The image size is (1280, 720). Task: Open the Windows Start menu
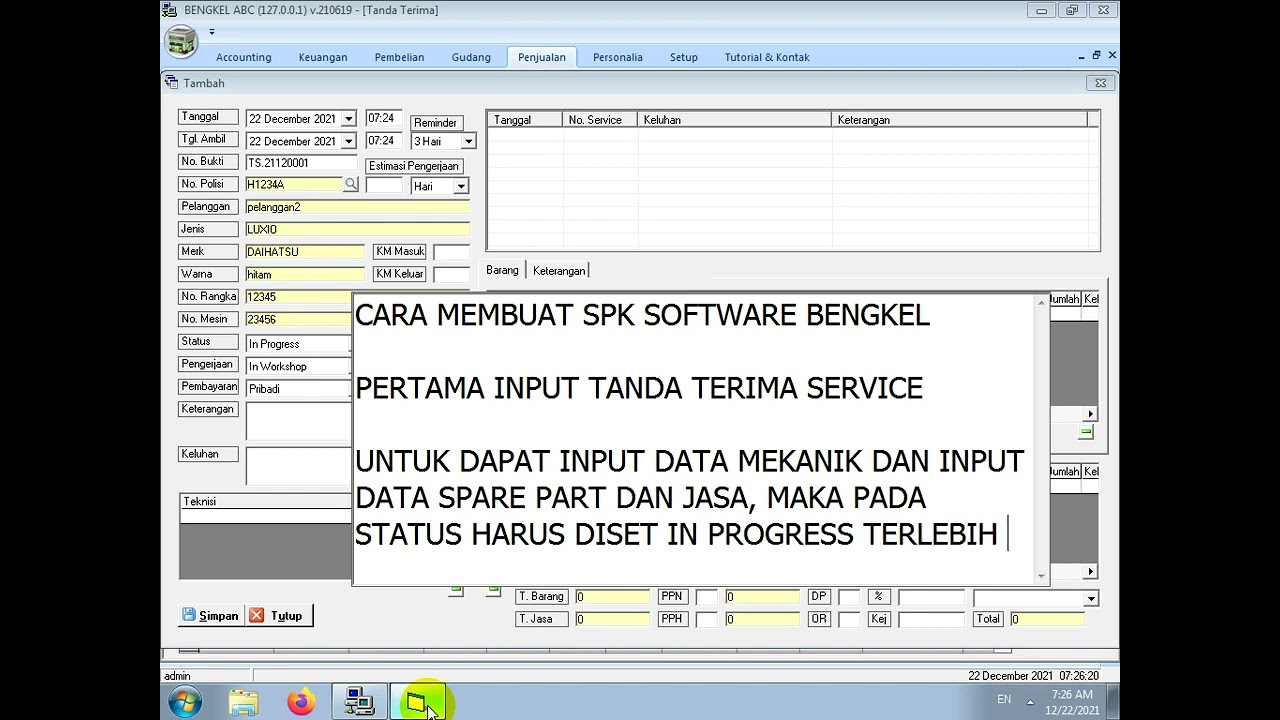point(185,702)
